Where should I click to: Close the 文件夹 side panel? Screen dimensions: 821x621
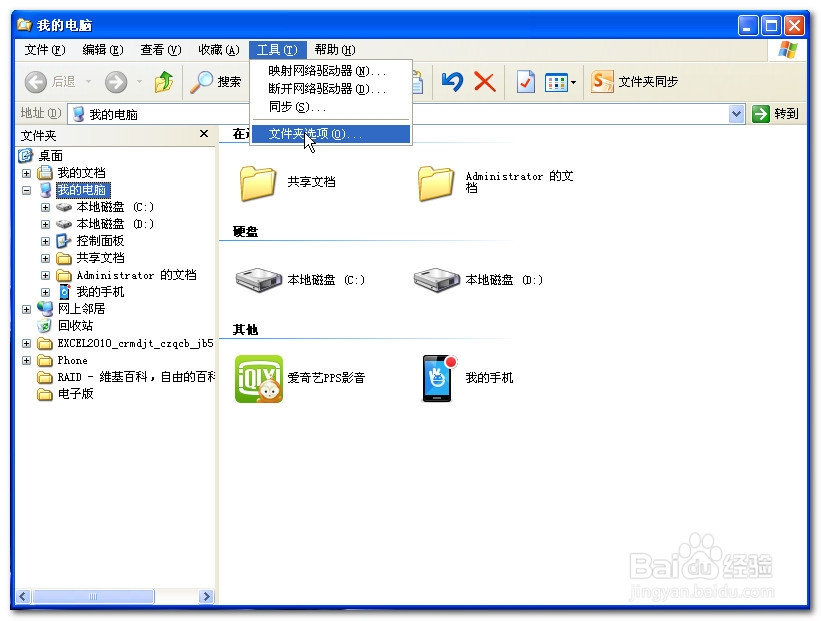tap(204, 134)
